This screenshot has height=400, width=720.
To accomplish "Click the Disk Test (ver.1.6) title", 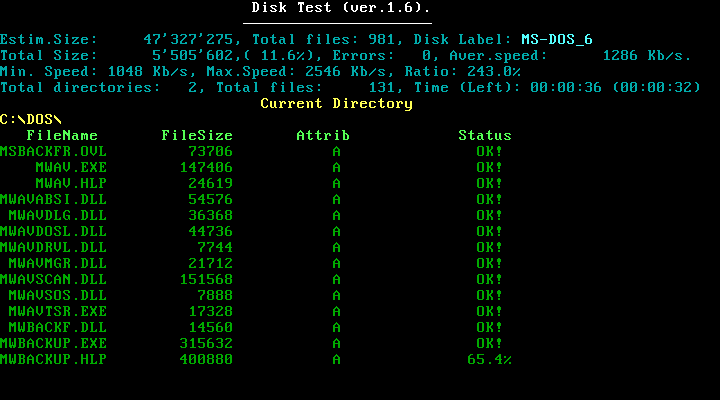I will [x=337, y=8].
